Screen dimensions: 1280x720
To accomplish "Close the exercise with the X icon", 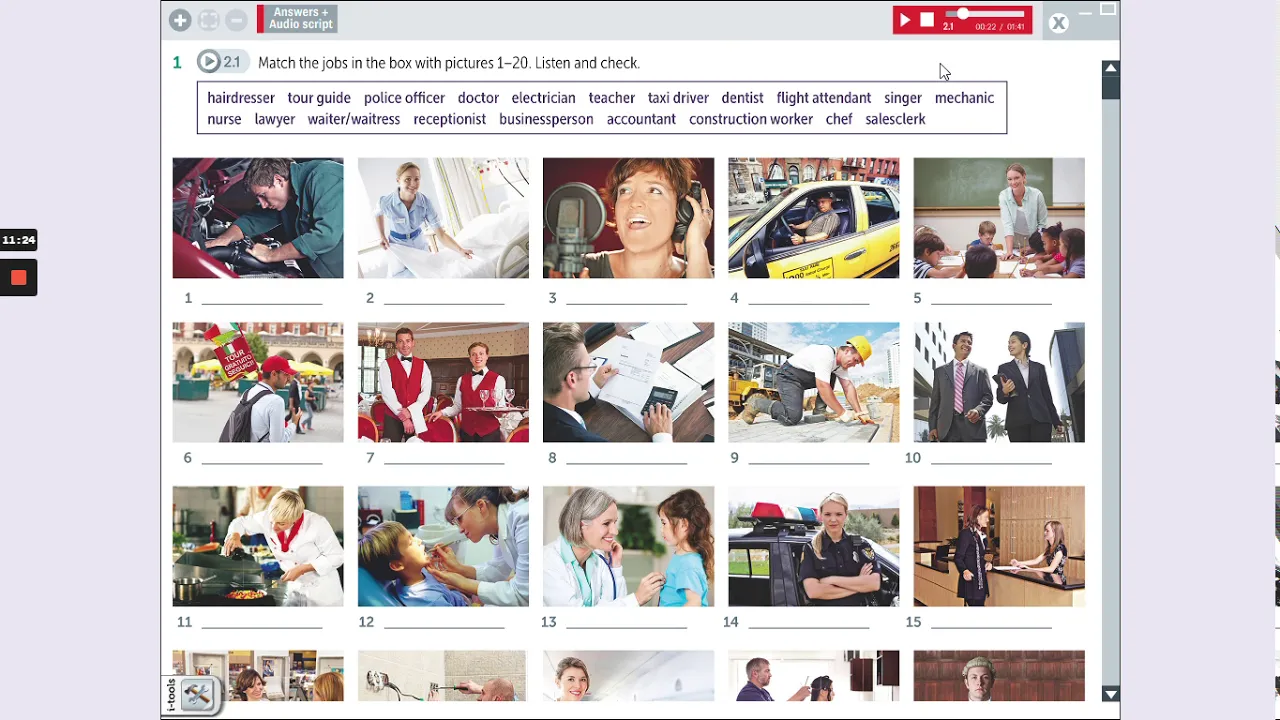I will click(1059, 23).
